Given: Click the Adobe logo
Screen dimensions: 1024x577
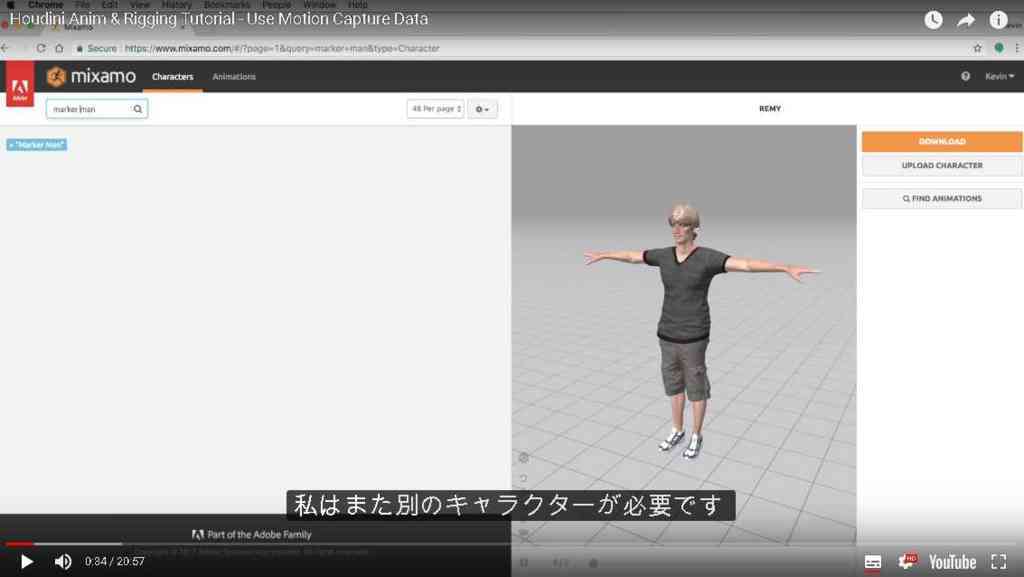Looking at the screenshot, I should (x=20, y=84).
